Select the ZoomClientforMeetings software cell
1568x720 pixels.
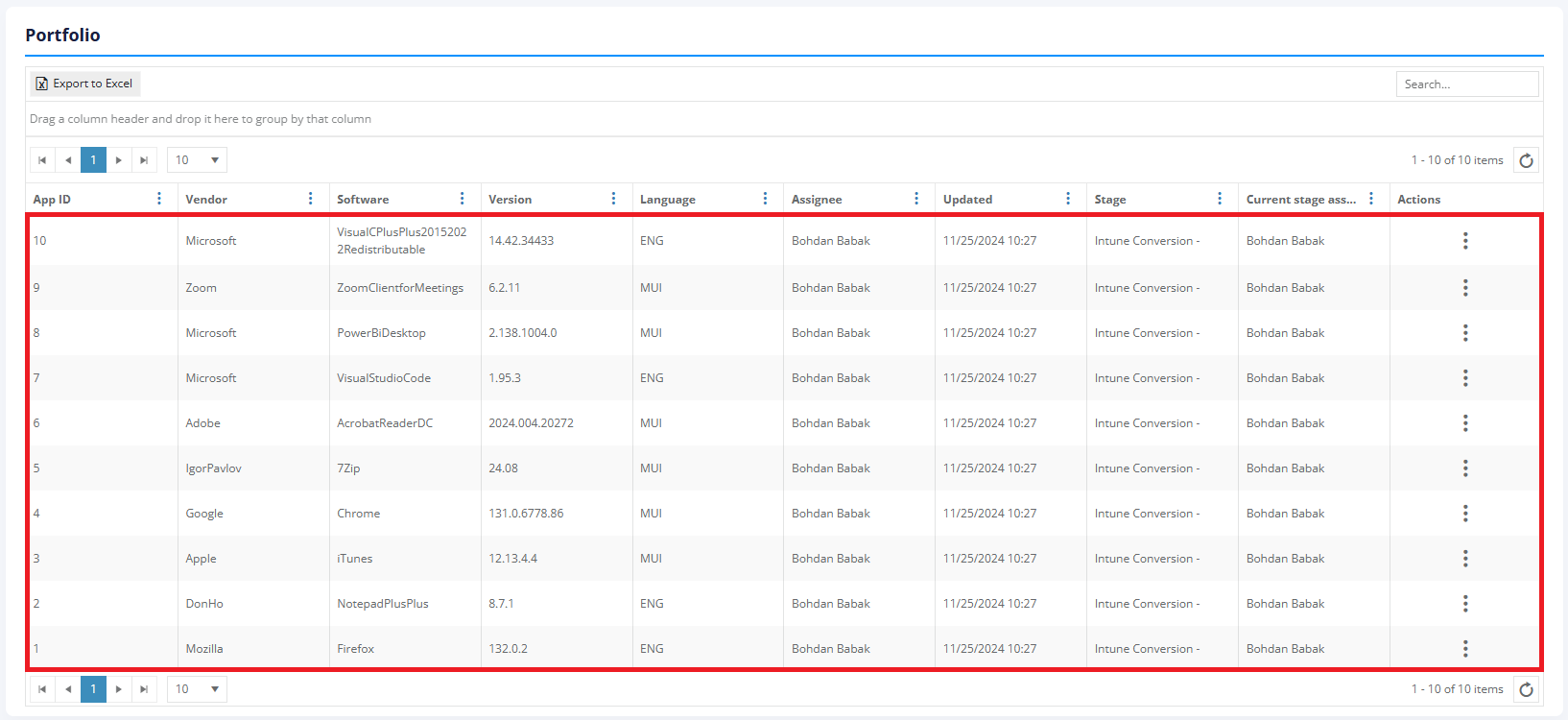click(405, 288)
